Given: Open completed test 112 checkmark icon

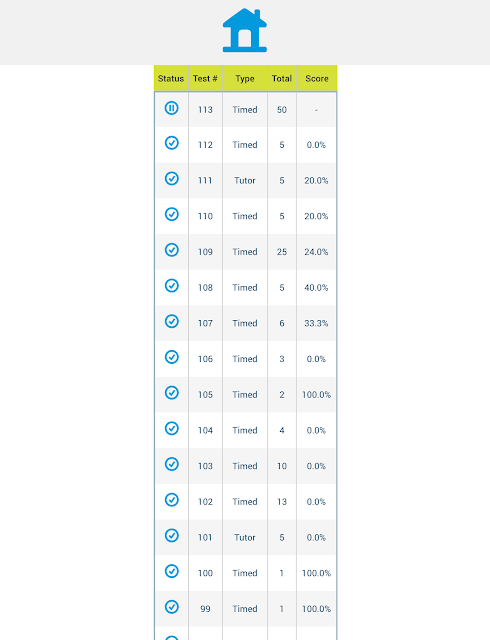Looking at the screenshot, I should pyautogui.click(x=172, y=143).
